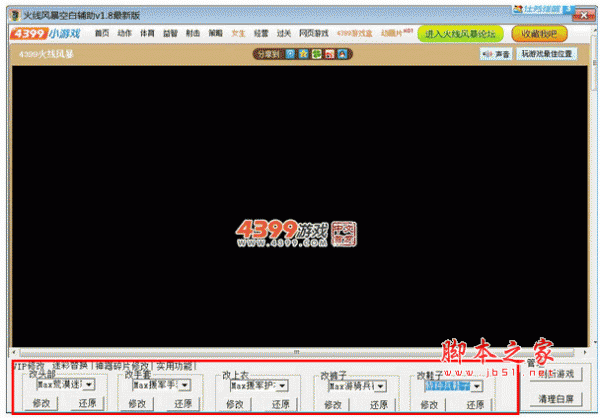
Task: Click 修改 under 改裤子
Action: click(333, 405)
